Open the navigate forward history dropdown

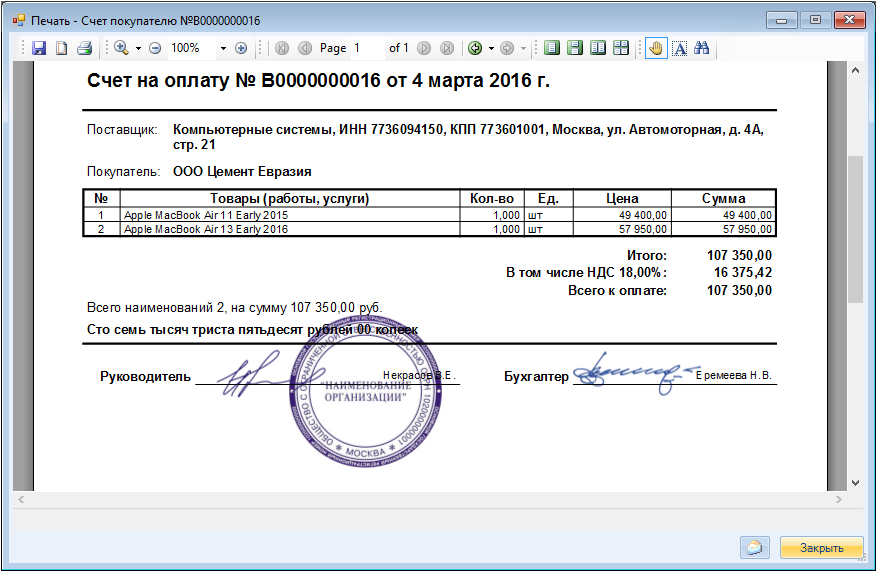(x=524, y=49)
